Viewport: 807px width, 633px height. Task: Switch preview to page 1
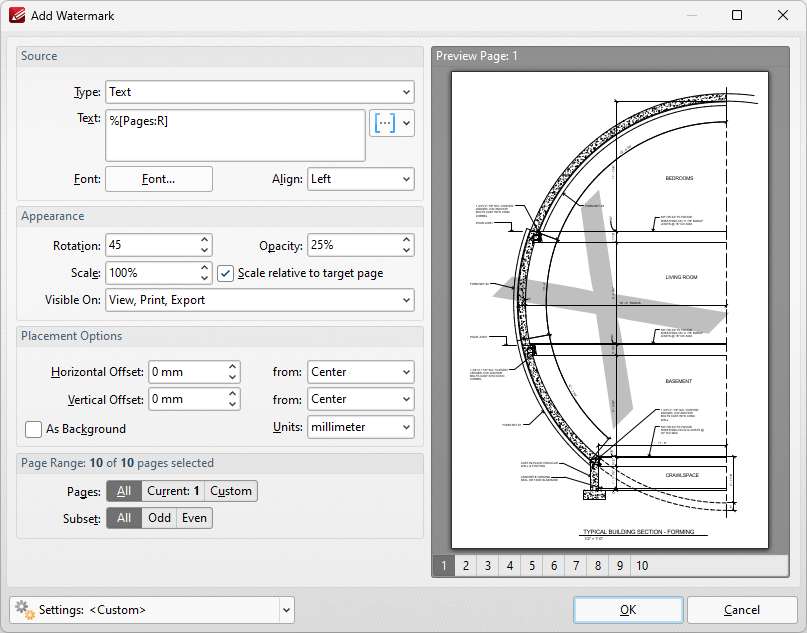(x=444, y=566)
